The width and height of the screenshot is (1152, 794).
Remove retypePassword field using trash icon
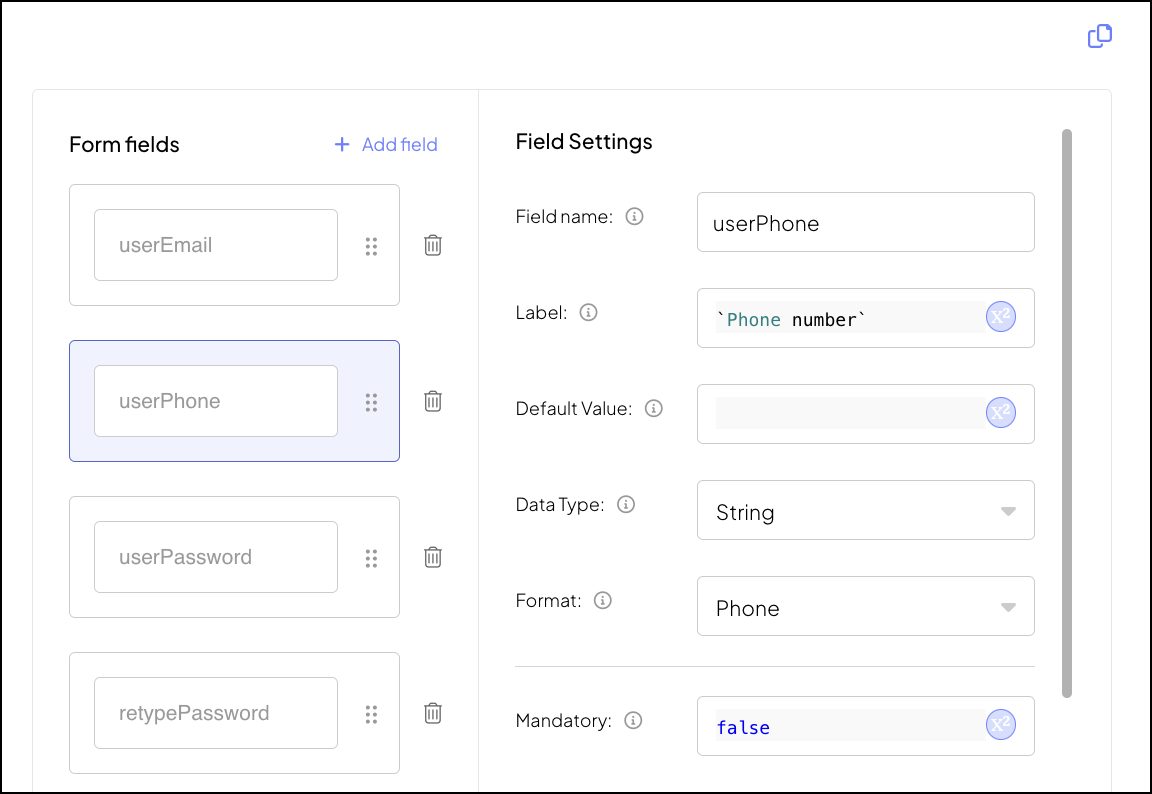pos(433,713)
